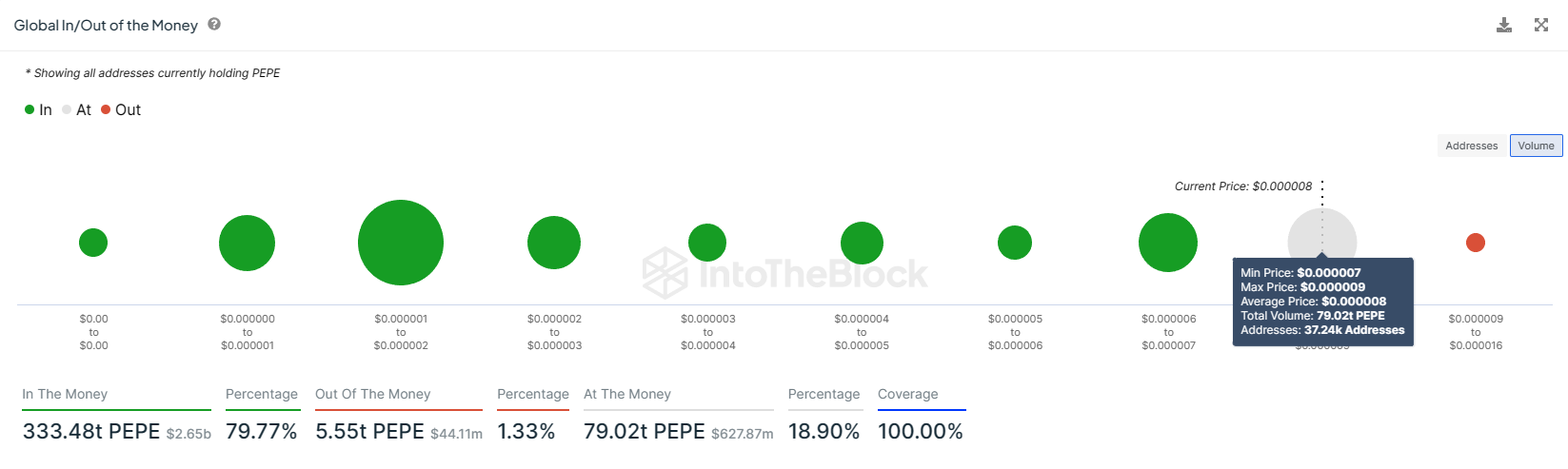Click the largest green bubble
This screenshot has width=1568, height=469.
[x=401, y=243]
